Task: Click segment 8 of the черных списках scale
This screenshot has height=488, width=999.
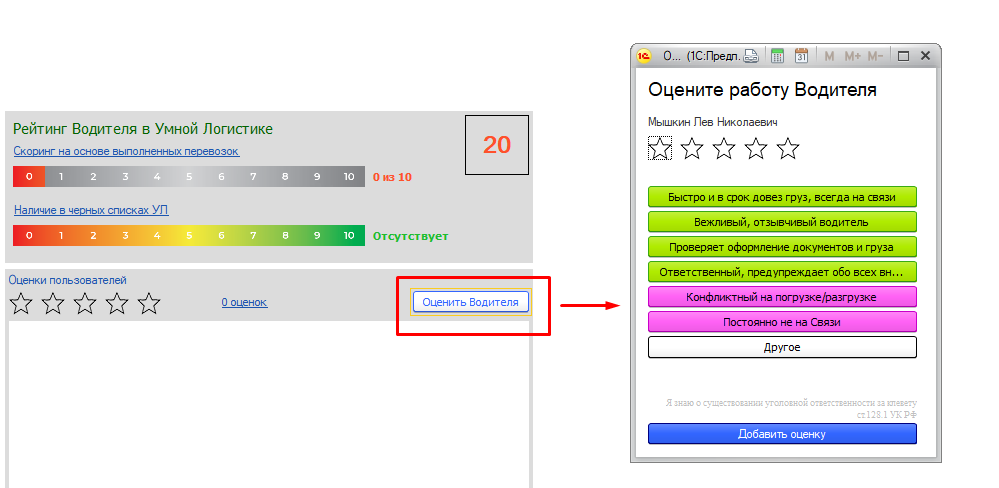Action: tap(285, 235)
